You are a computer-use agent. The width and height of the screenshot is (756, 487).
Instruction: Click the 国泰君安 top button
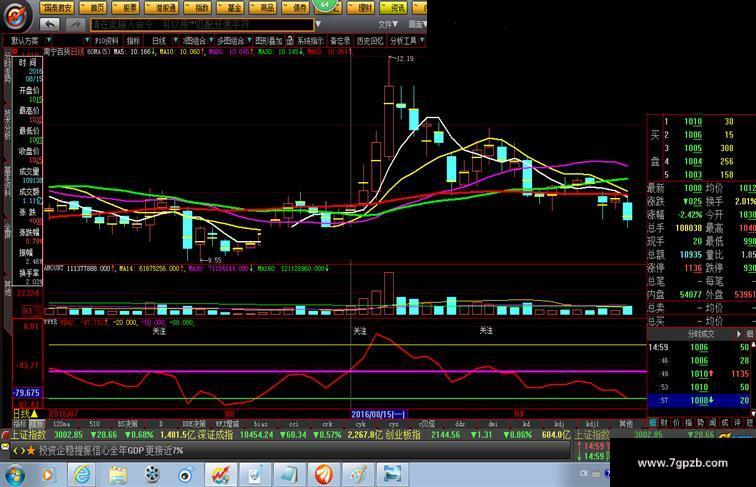57,8
